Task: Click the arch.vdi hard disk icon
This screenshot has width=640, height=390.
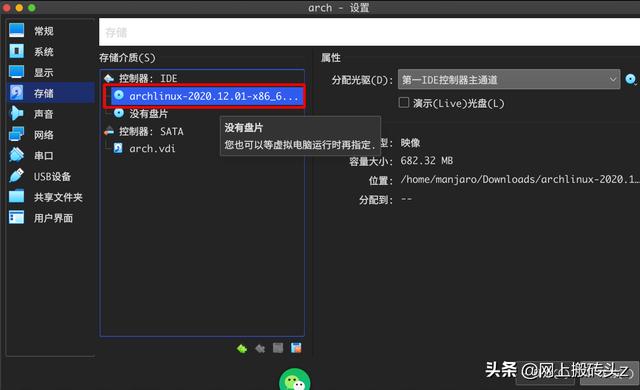Action: pos(118,148)
